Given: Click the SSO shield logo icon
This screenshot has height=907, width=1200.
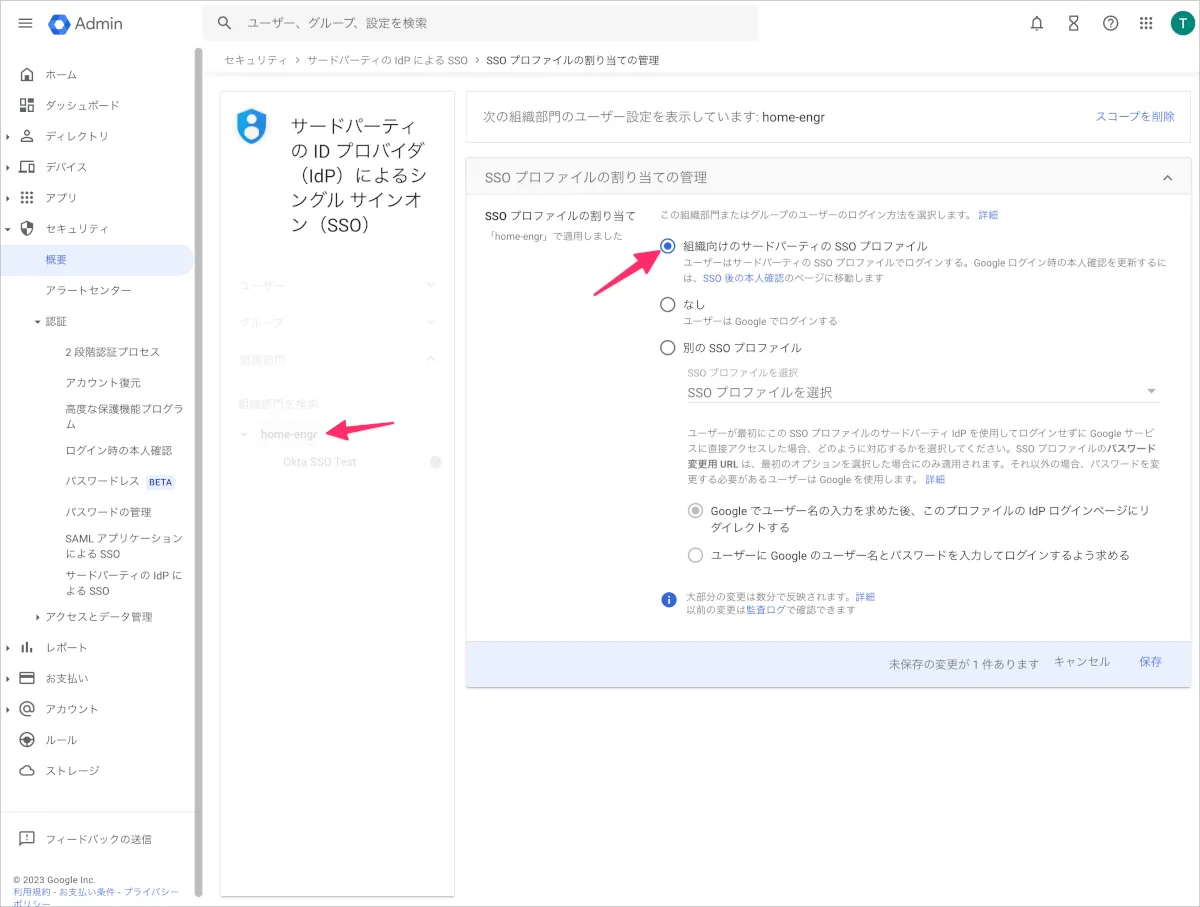Looking at the screenshot, I should (252, 126).
